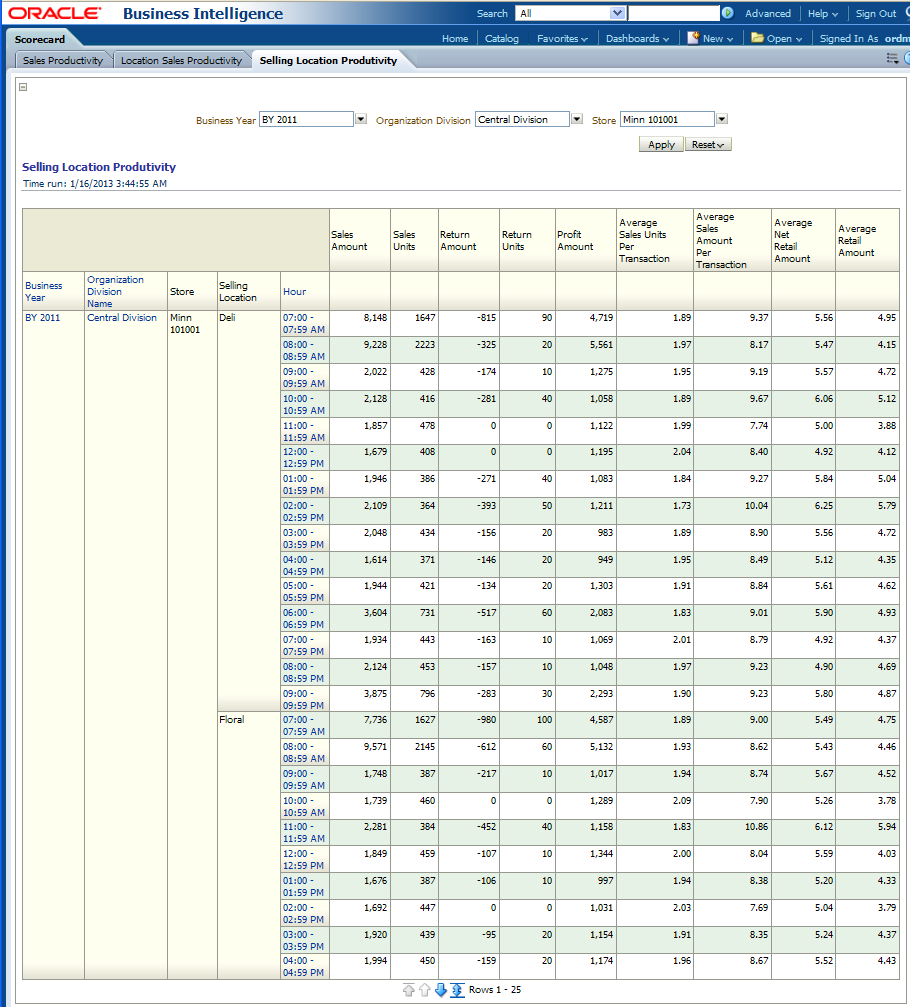Click the greyed first rows arrow
Image resolution: width=910 pixels, height=1007 pixels.
[x=409, y=990]
